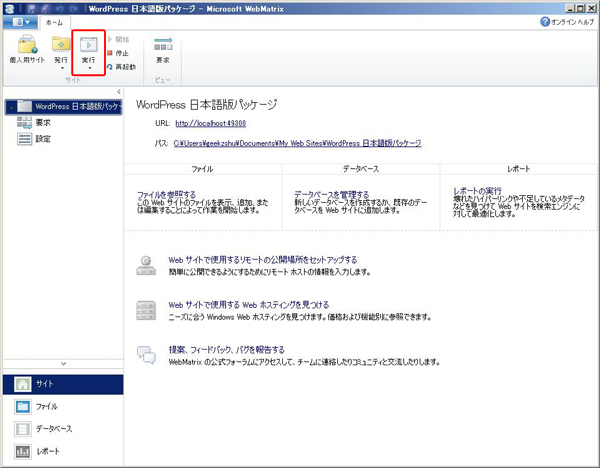Click the レポート column header
The height and width of the screenshot is (468, 600).
point(518,169)
